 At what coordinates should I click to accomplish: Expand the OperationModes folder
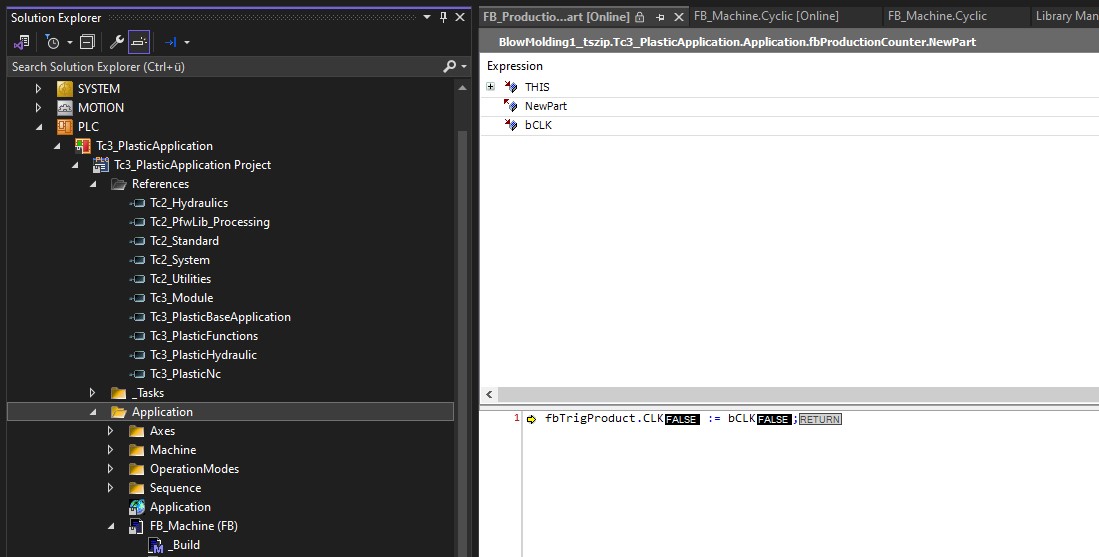click(x=110, y=469)
